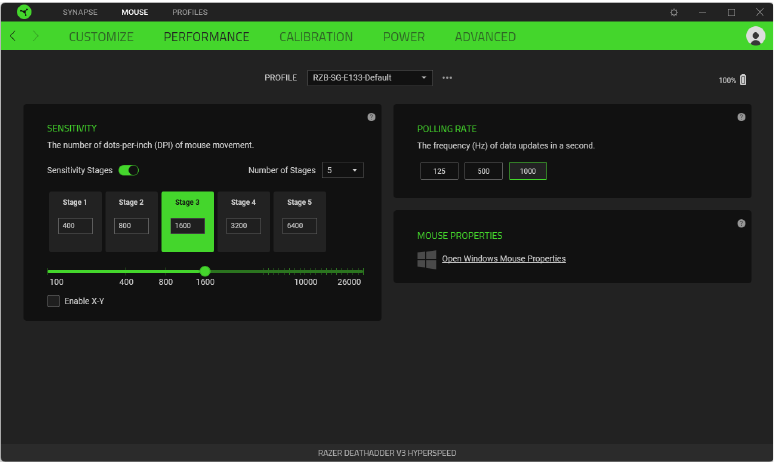Switch to the Profiles tab
This screenshot has width=776, height=464.
point(190,12)
